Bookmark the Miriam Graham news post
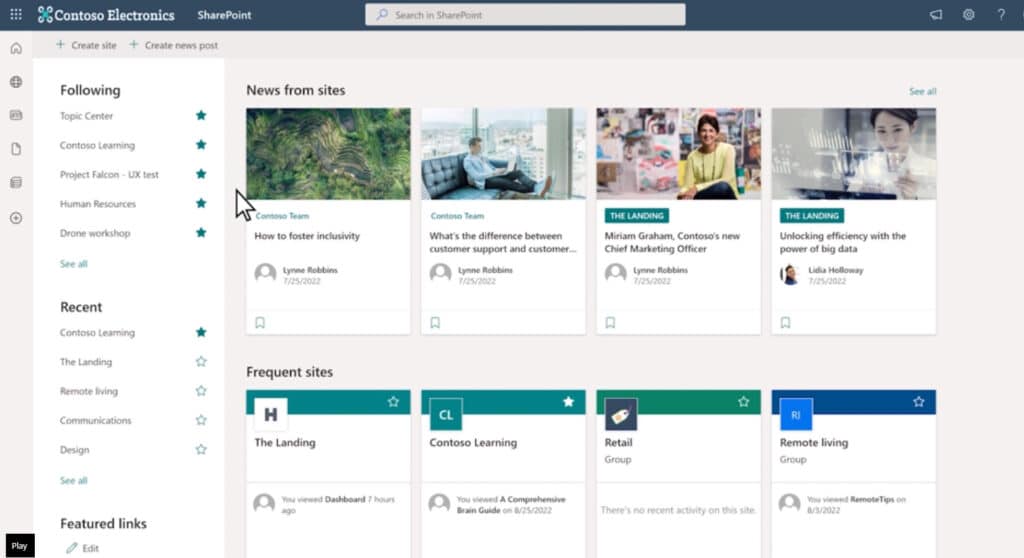This screenshot has width=1024, height=558. [x=610, y=323]
